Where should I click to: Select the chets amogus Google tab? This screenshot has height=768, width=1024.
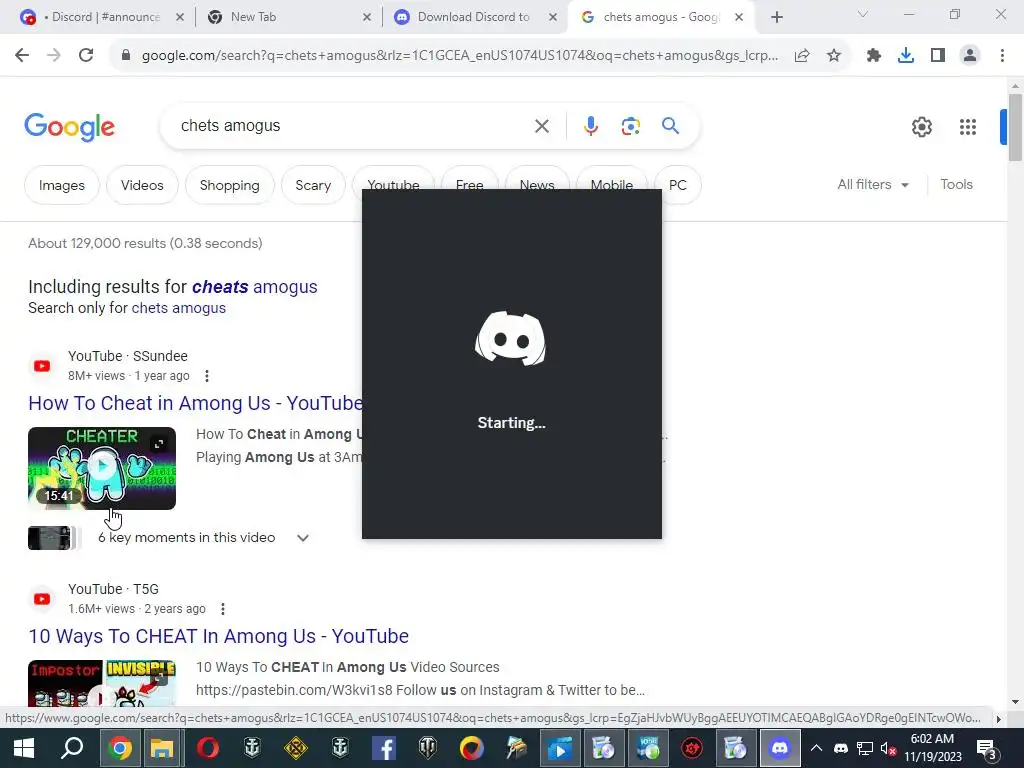(661, 17)
